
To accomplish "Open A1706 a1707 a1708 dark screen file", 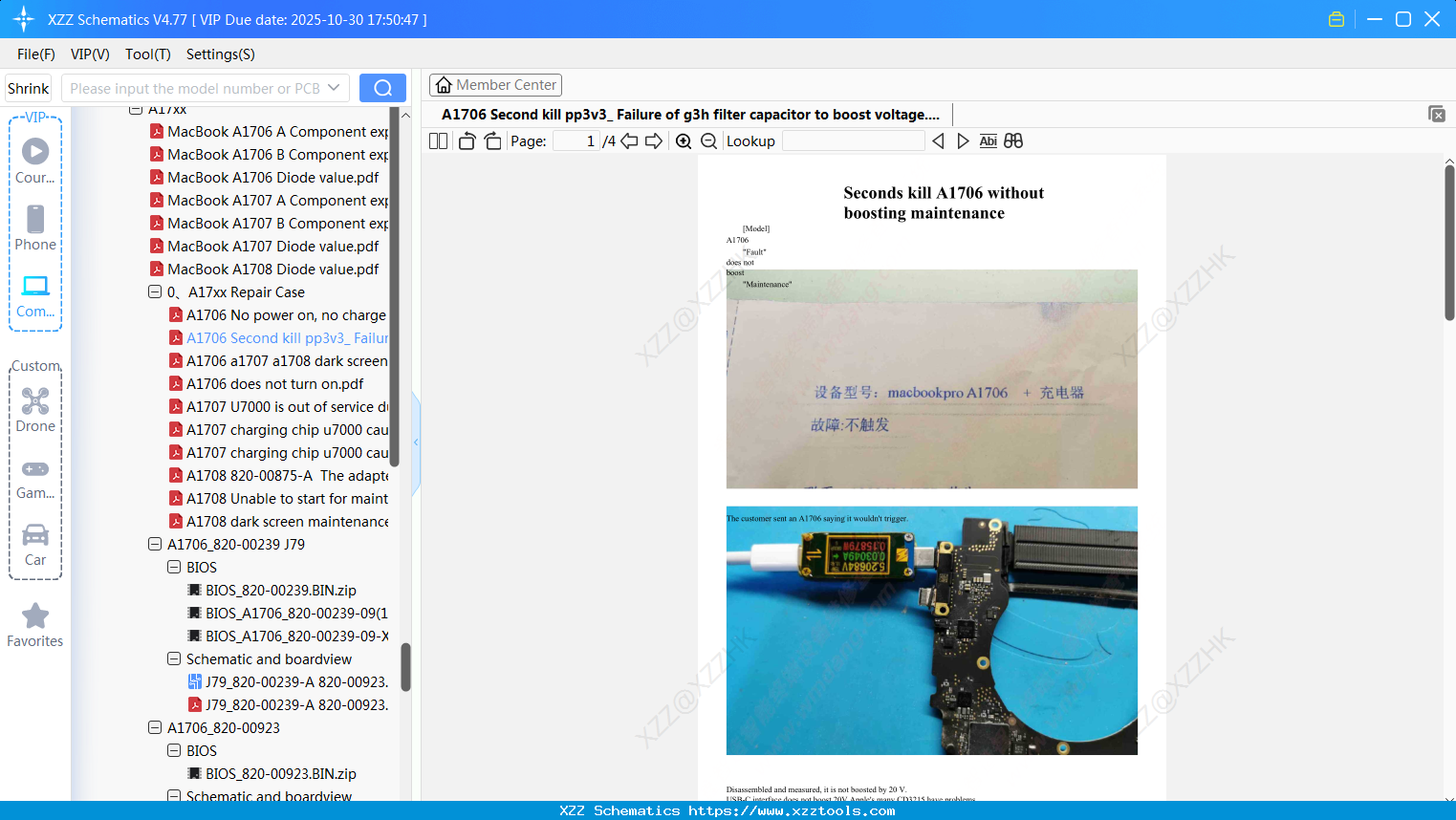I will pyautogui.click(x=278, y=360).
